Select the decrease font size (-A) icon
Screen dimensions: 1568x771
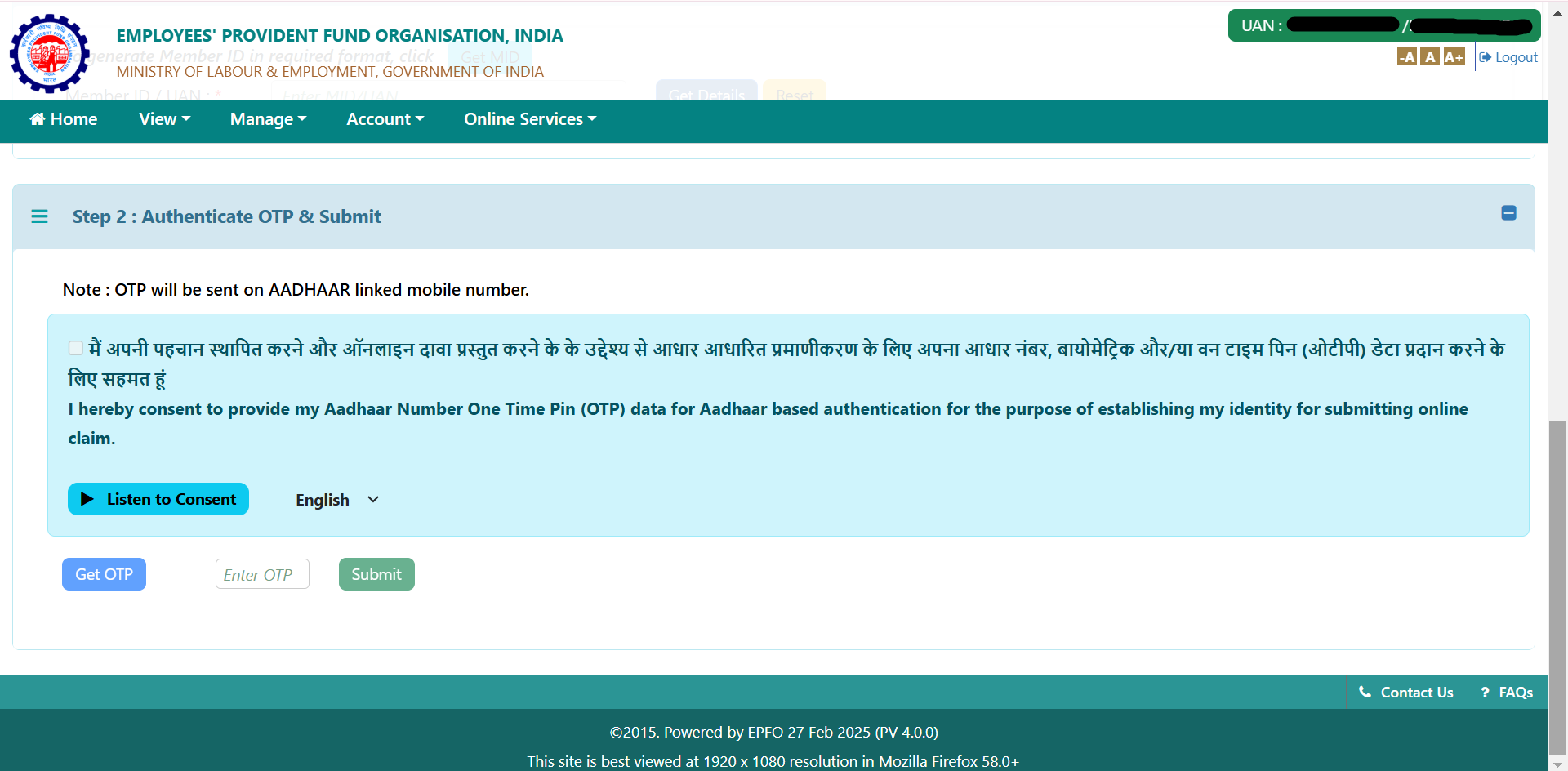pyautogui.click(x=1407, y=56)
